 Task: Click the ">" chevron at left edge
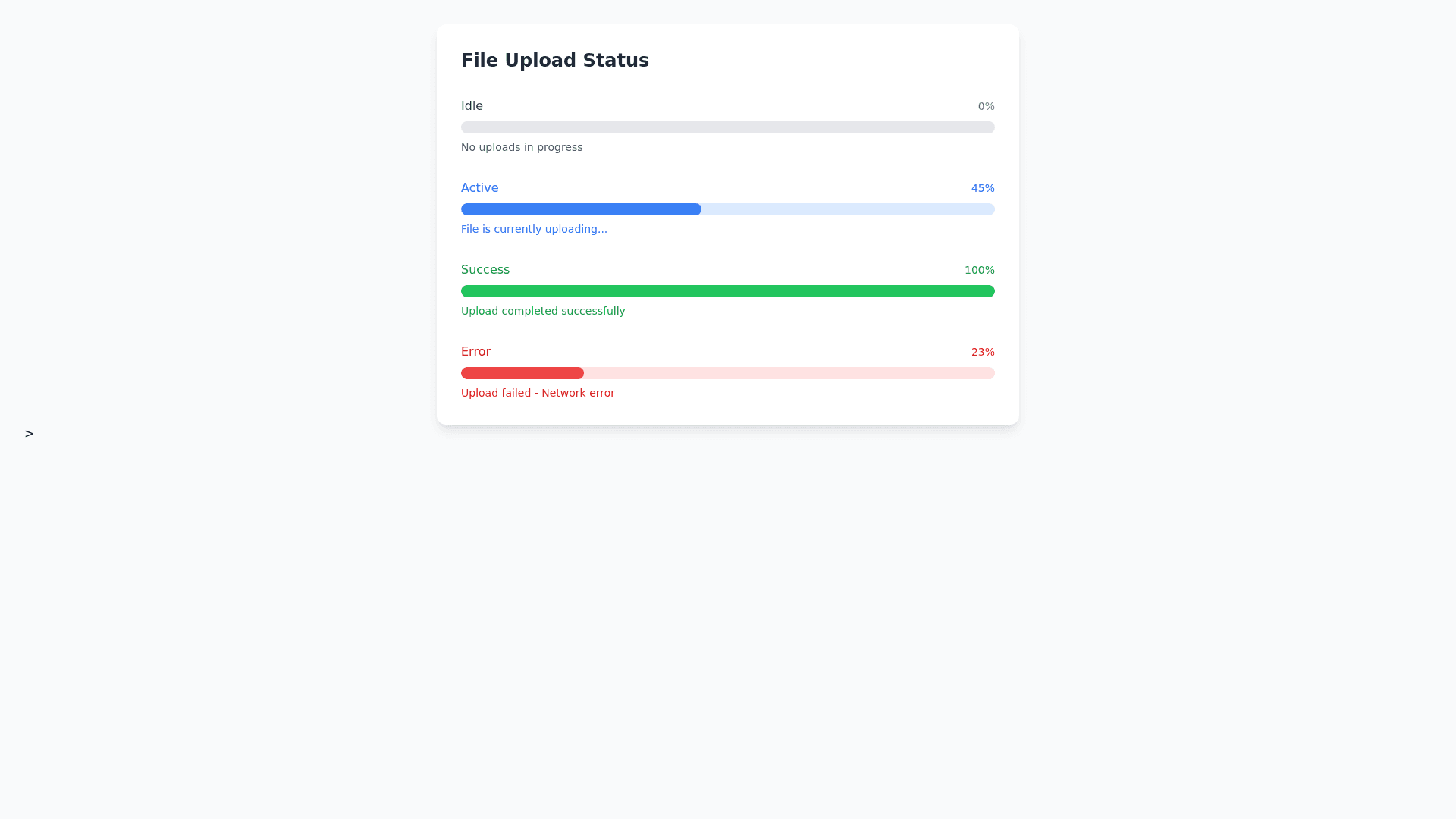tap(29, 434)
